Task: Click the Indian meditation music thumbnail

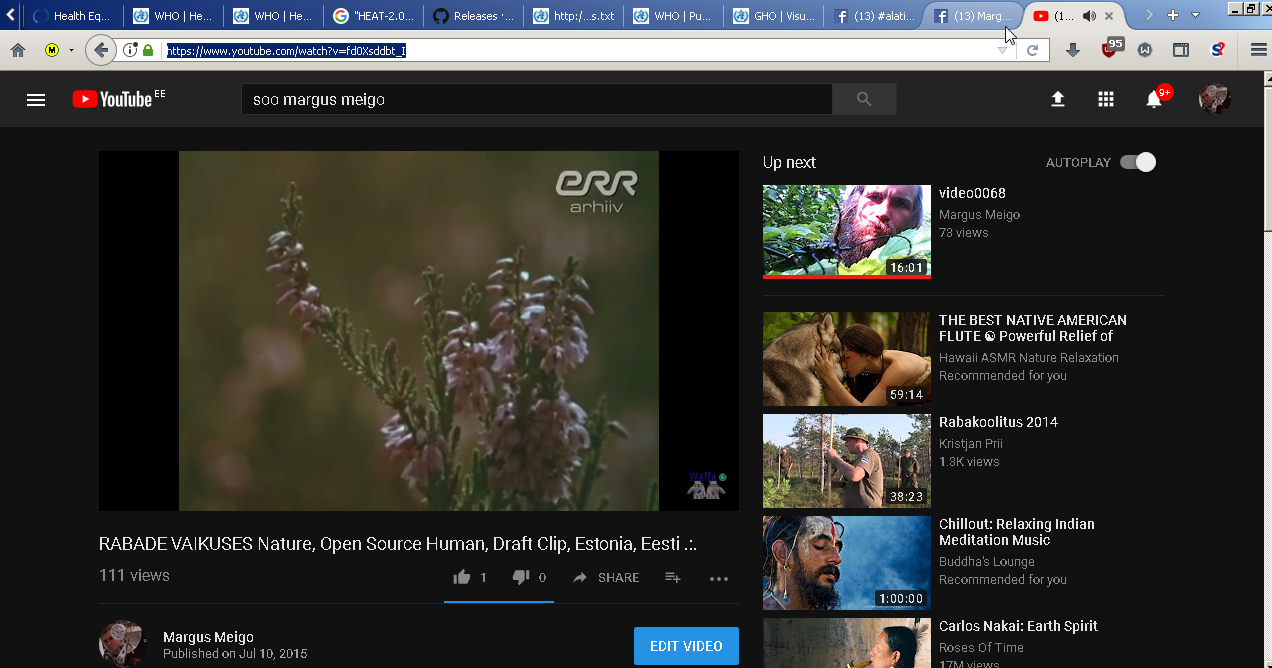Action: coord(847,563)
